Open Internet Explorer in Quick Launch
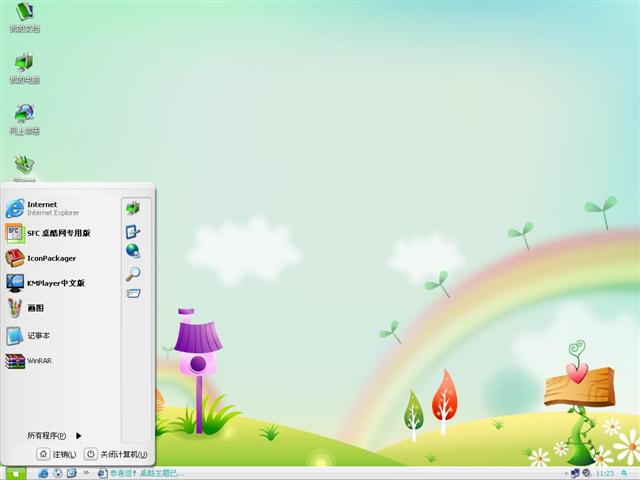Image resolution: width=640 pixels, height=480 pixels. click(x=43, y=473)
